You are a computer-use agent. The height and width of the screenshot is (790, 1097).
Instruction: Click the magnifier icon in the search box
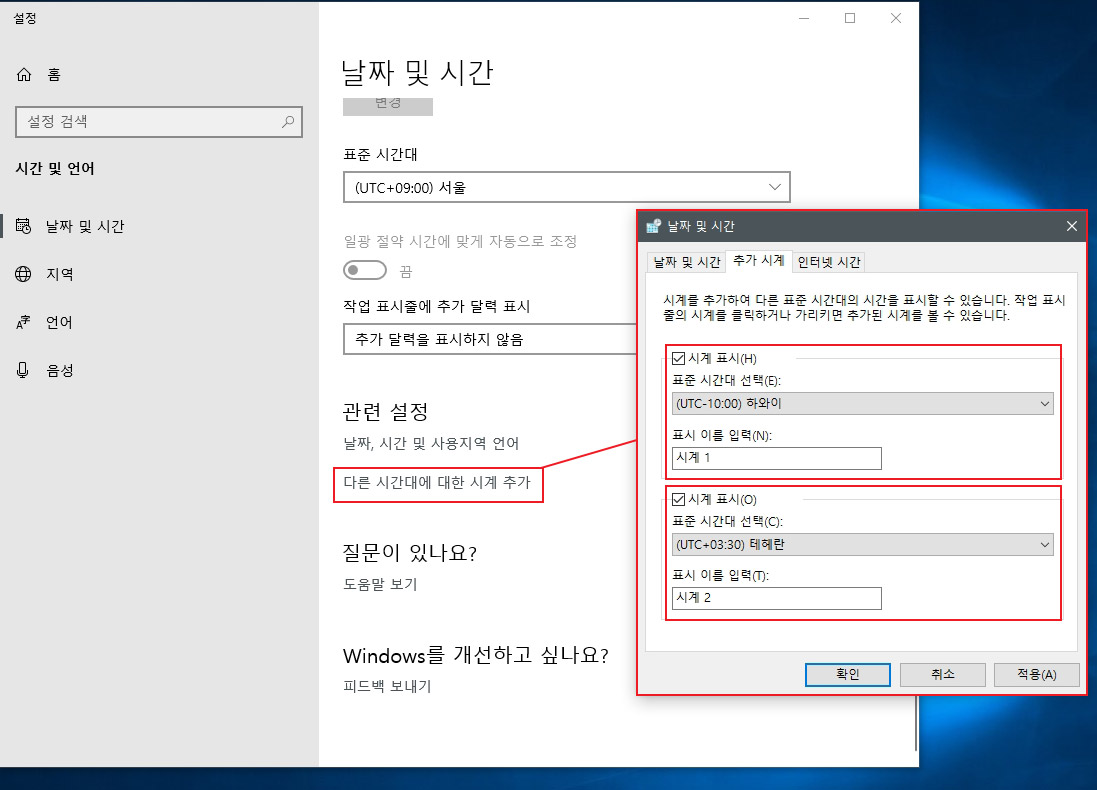(x=289, y=122)
